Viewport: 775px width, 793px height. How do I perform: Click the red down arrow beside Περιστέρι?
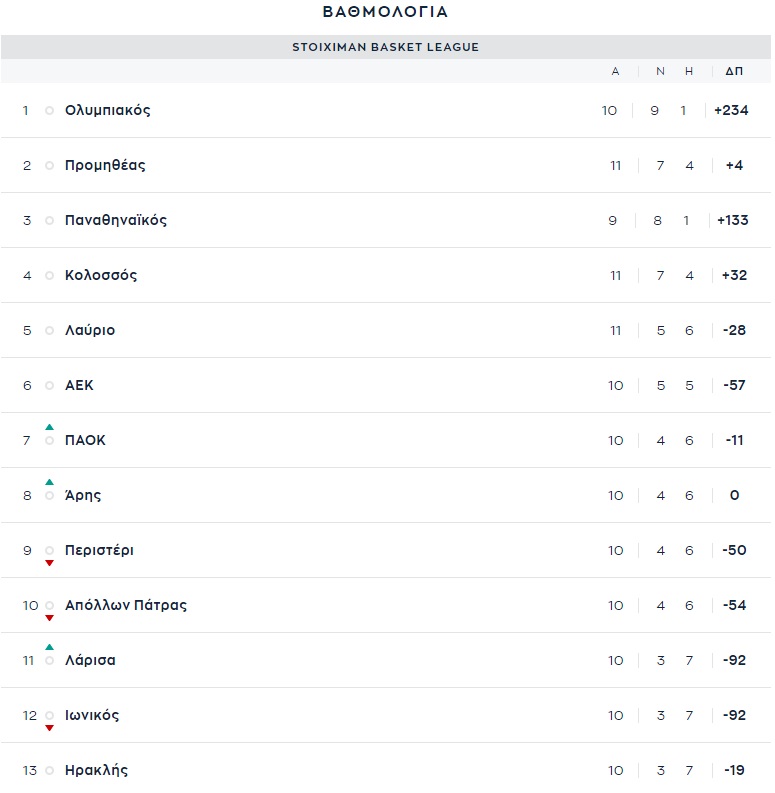[49, 563]
